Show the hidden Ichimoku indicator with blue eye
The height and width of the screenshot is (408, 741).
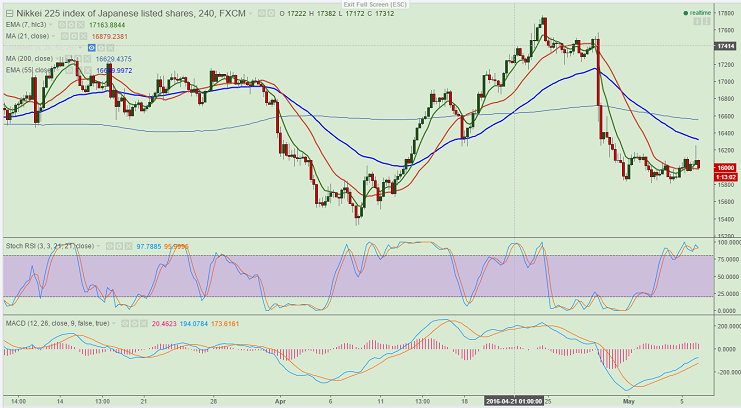point(92,48)
